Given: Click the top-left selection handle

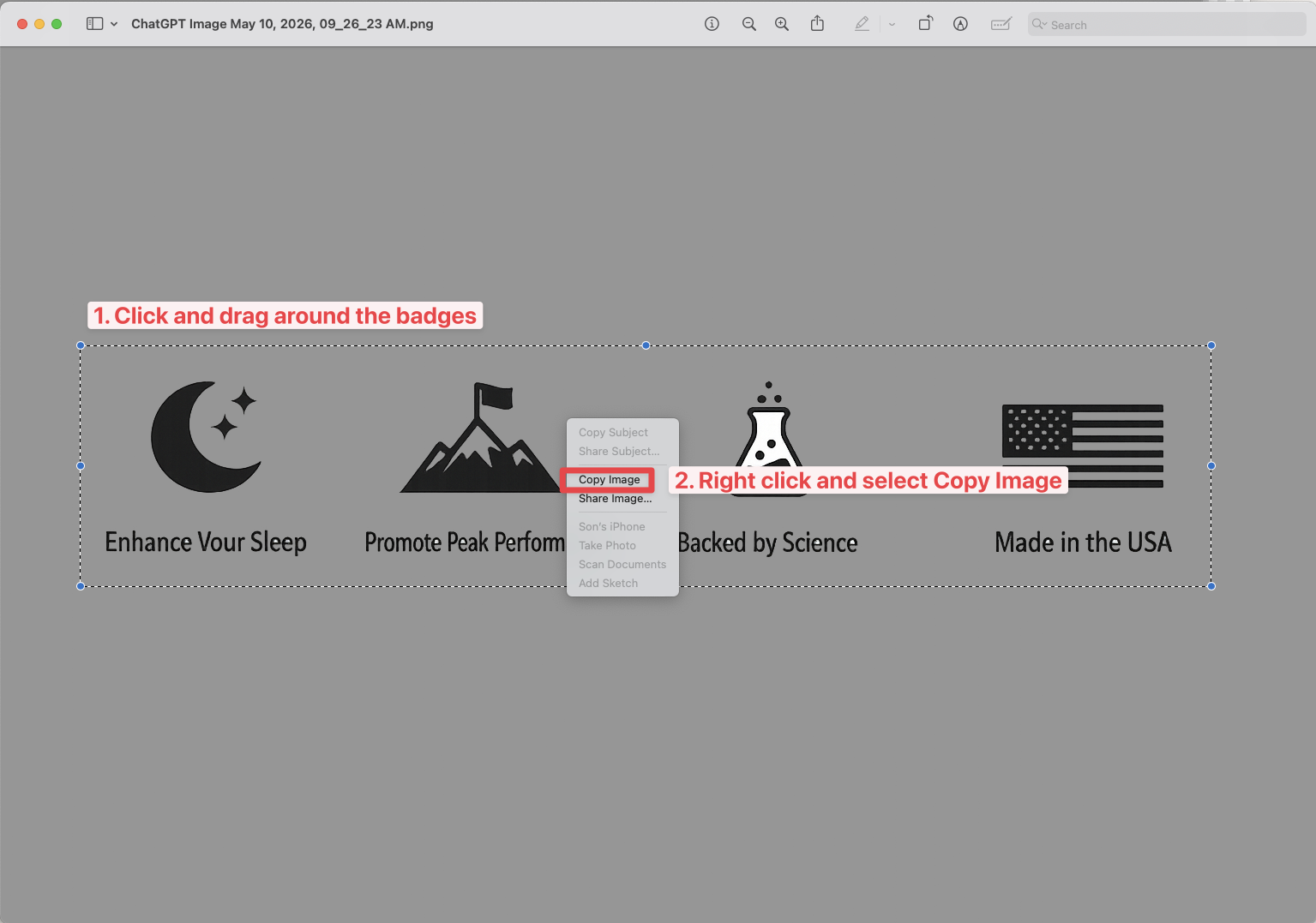Looking at the screenshot, I should click(x=81, y=345).
